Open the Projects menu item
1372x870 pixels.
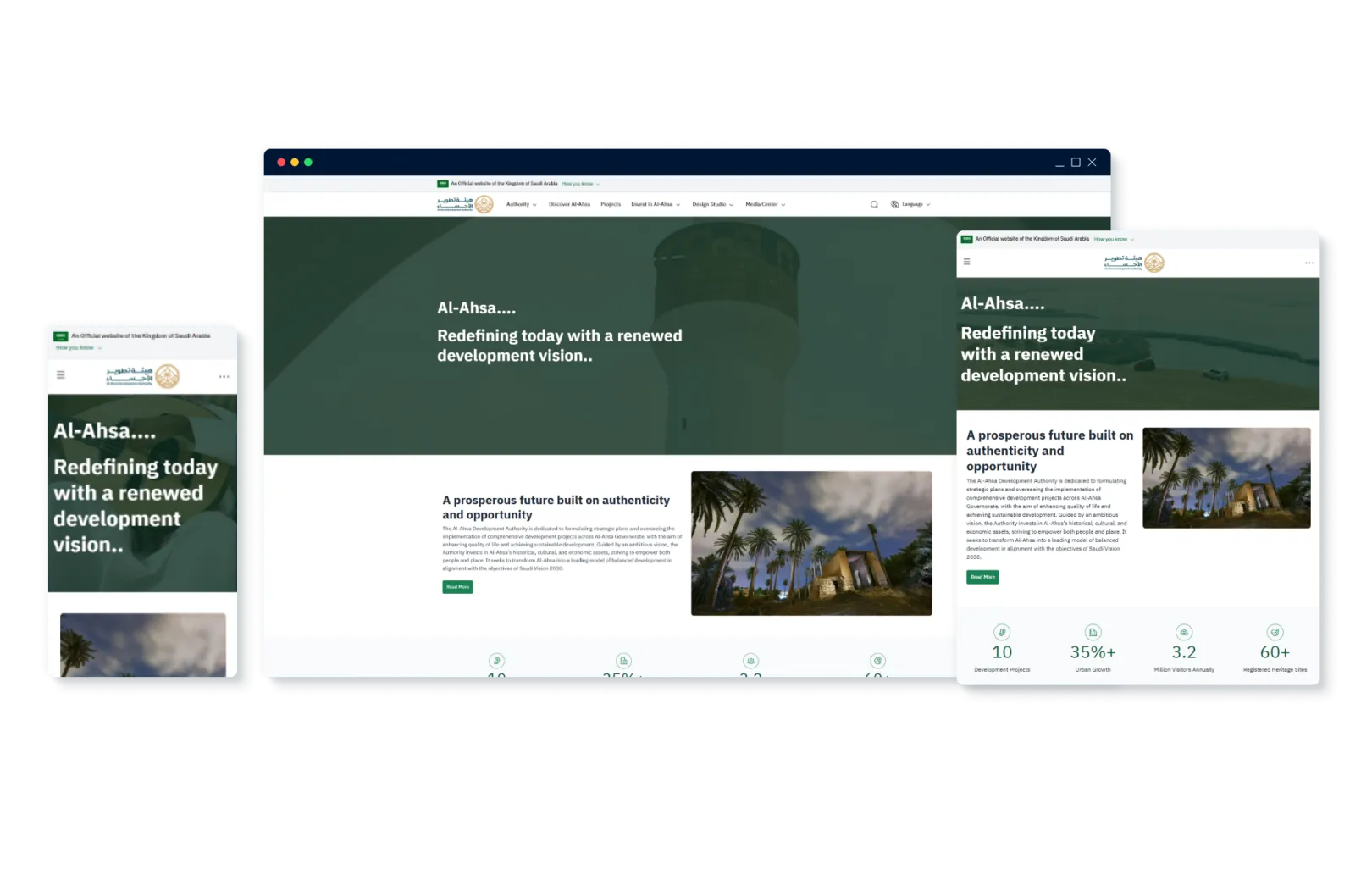611,204
